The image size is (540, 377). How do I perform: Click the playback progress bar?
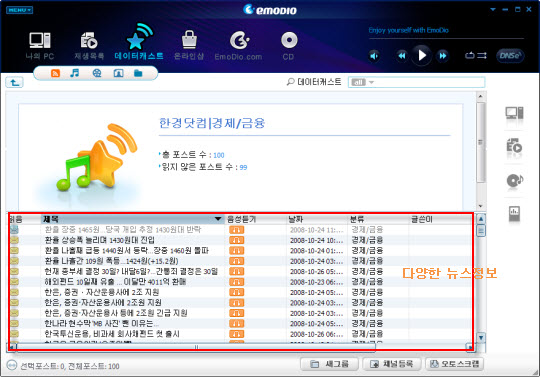coord(446,39)
